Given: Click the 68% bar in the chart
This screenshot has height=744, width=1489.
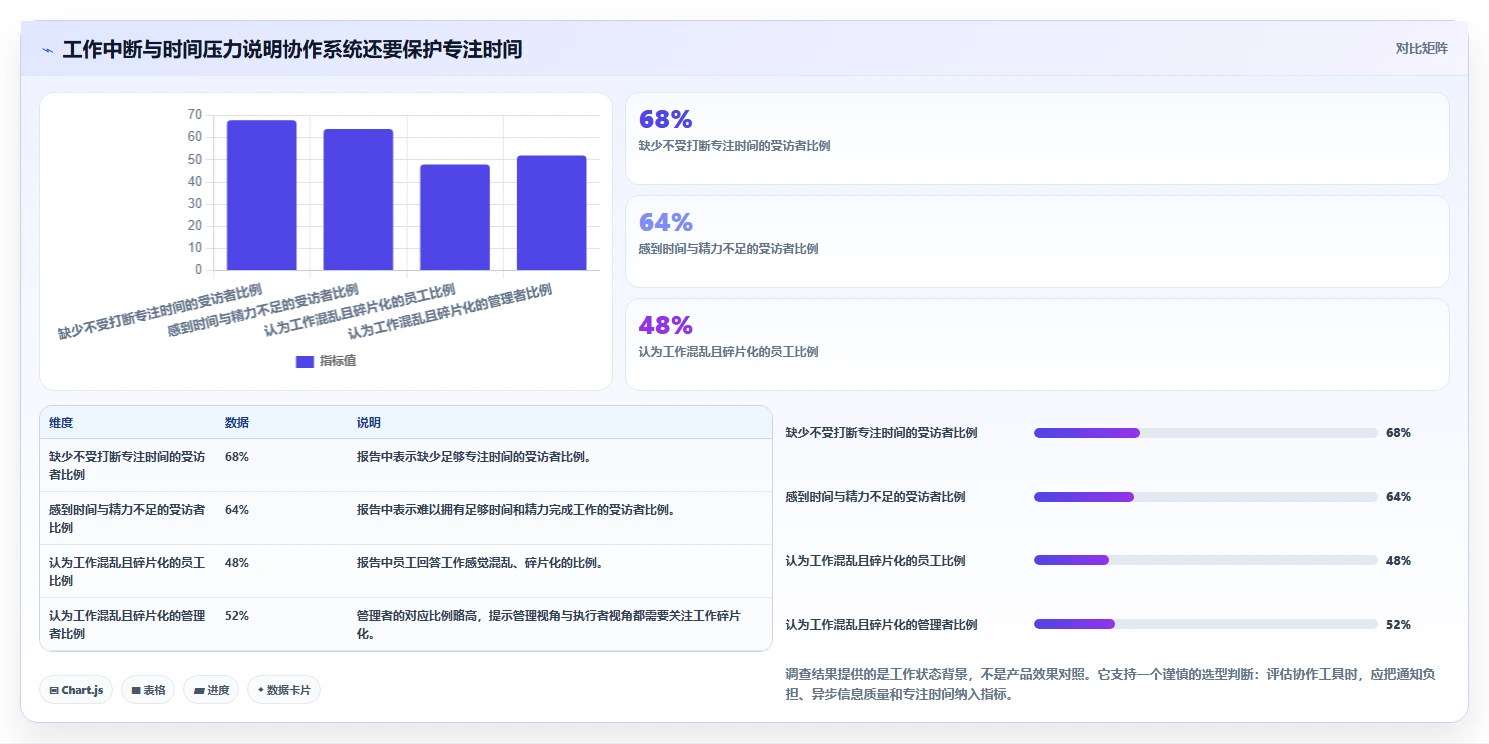Looking at the screenshot, I should coord(262,195).
